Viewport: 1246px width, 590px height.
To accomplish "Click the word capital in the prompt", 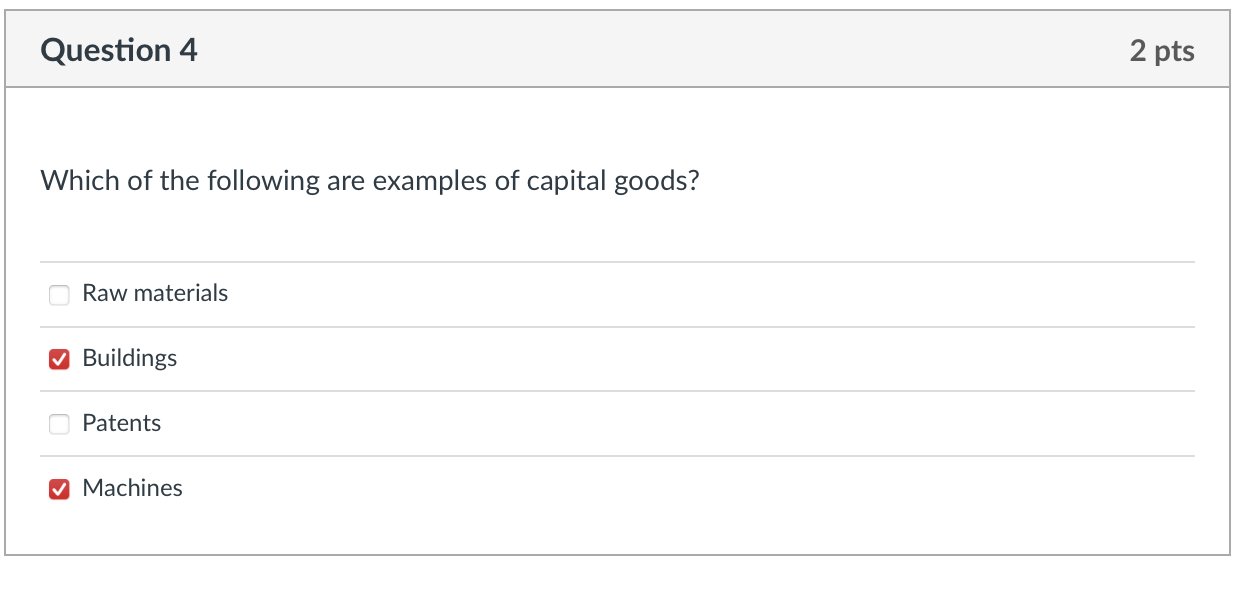I will point(573,182).
